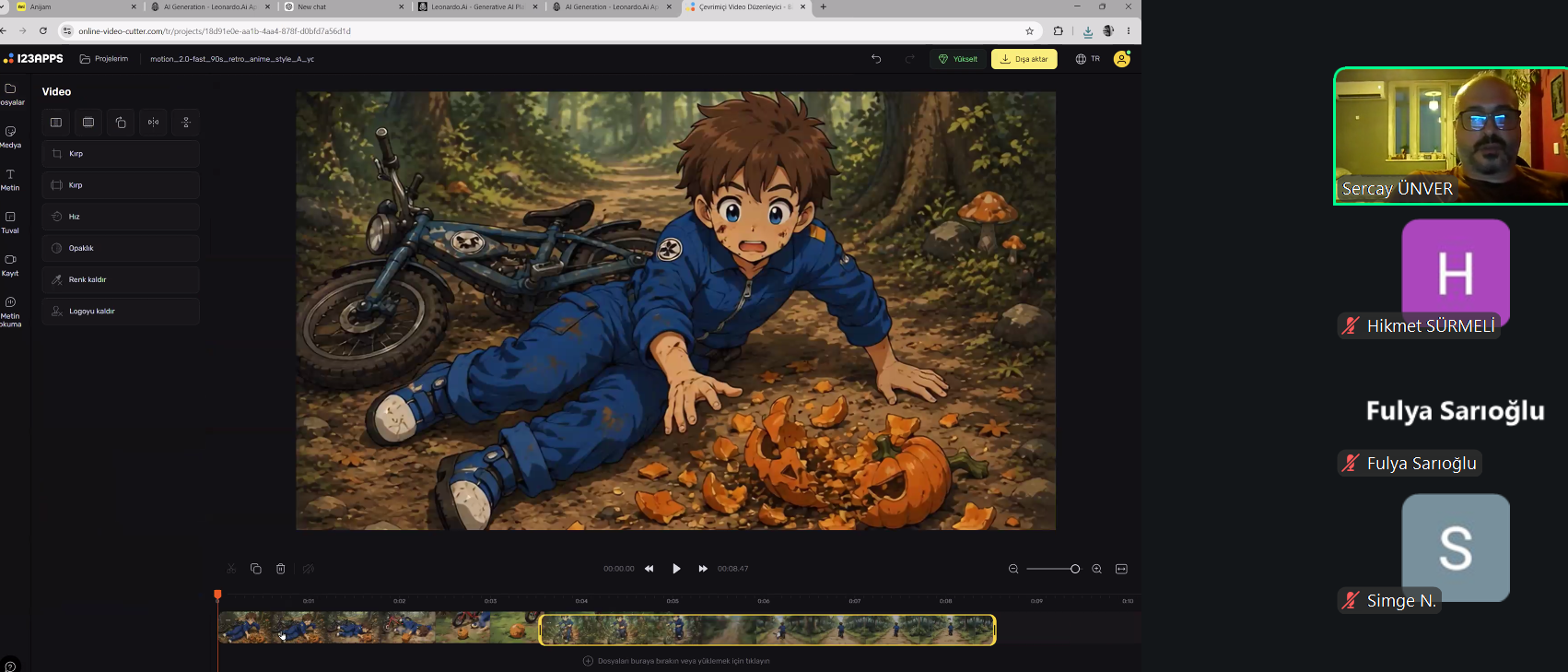The width and height of the screenshot is (1568, 672).
Task: Click the browser address bar URL
Action: point(215,31)
